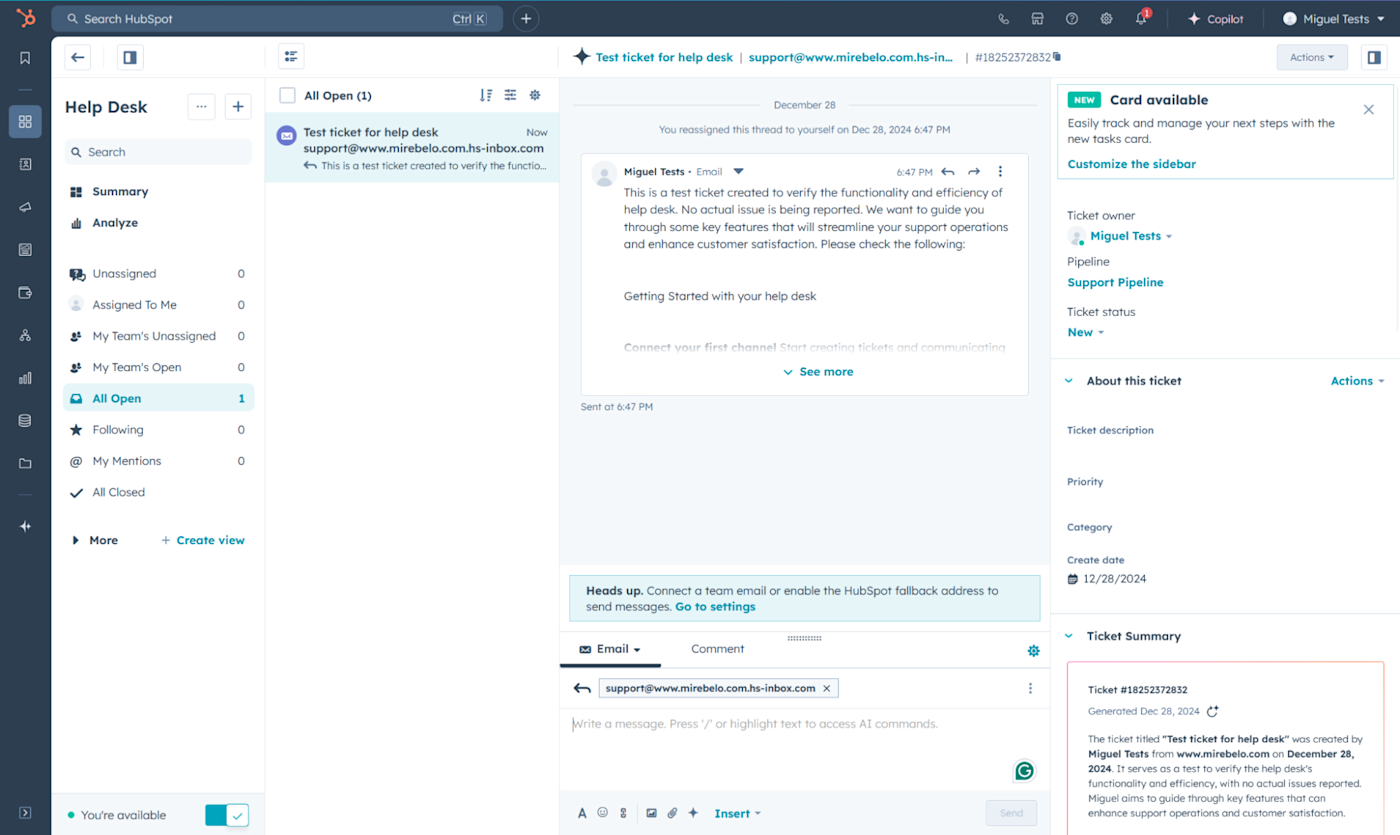Viewport: 1400px width, 835px height.
Task: Copy the ticket ID #18252372832
Action: coord(1057,57)
